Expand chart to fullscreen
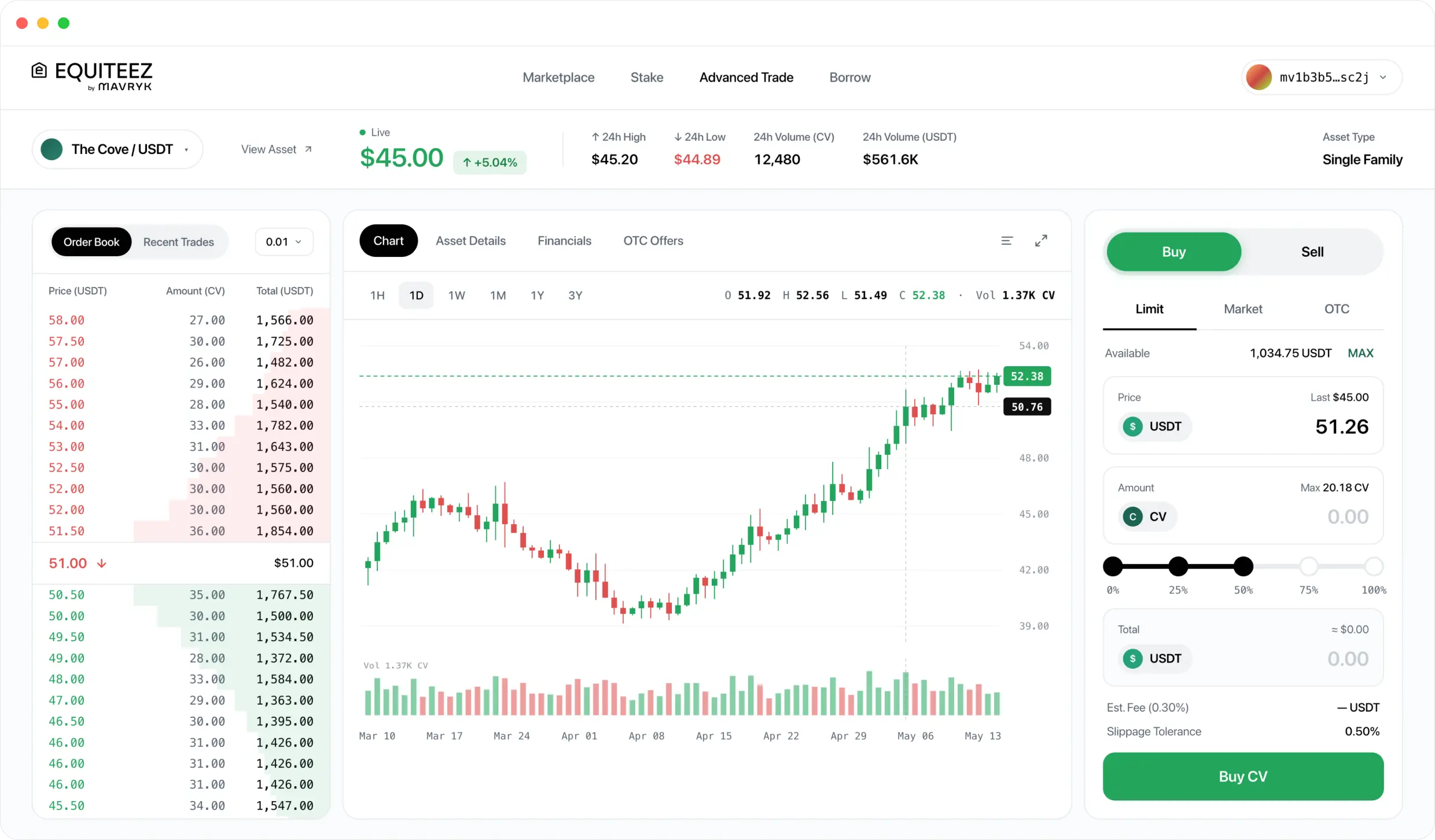The width and height of the screenshot is (1435, 840). 1041,241
